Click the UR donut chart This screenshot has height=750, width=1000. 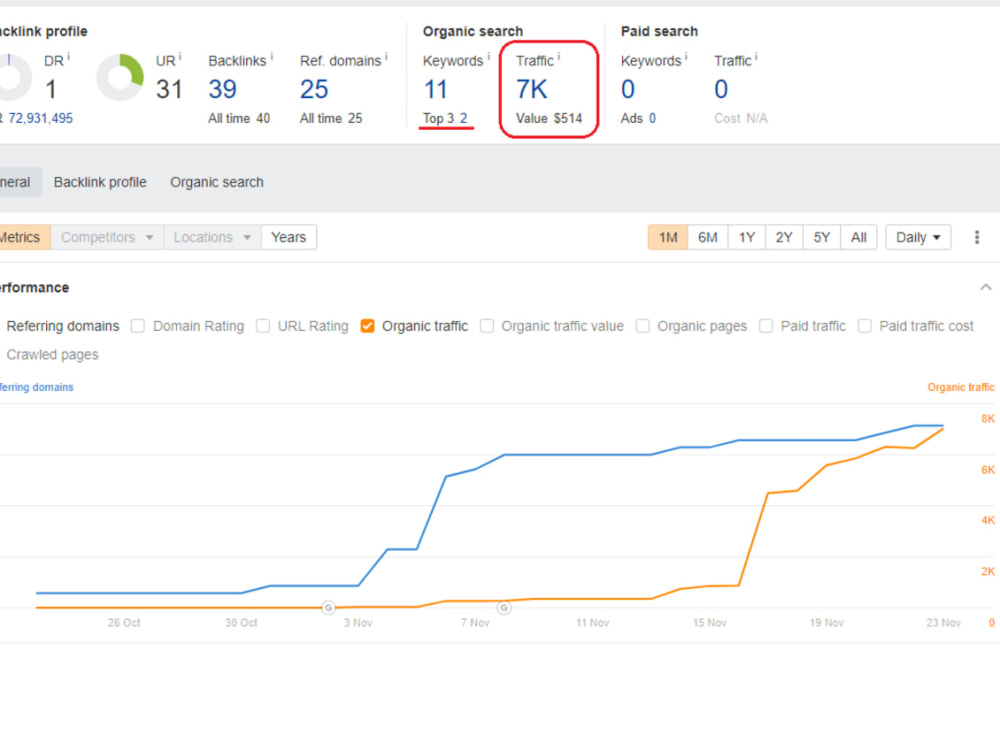coord(120,77)
